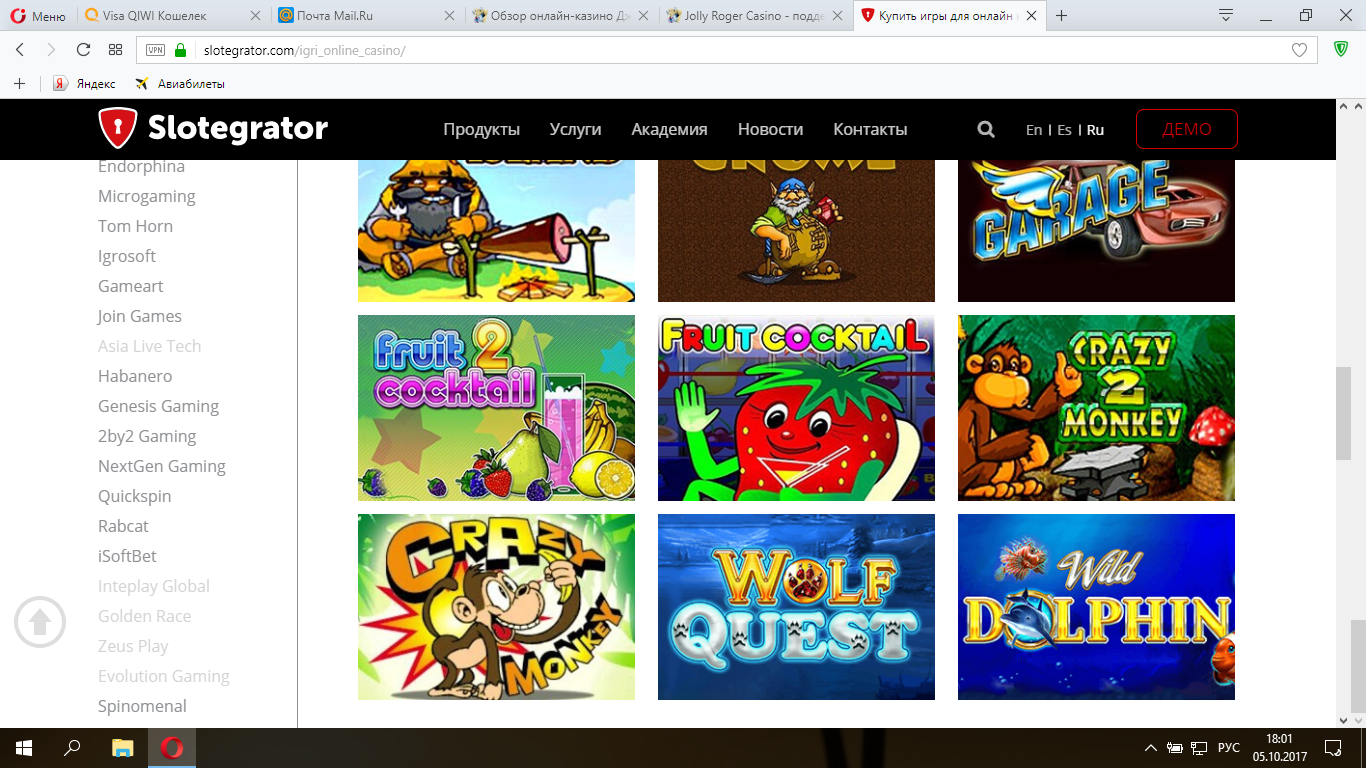Switch to the Jolly Roger Casino tab
Viewport: 1366px width, 768px height.
tap(755, 16)
